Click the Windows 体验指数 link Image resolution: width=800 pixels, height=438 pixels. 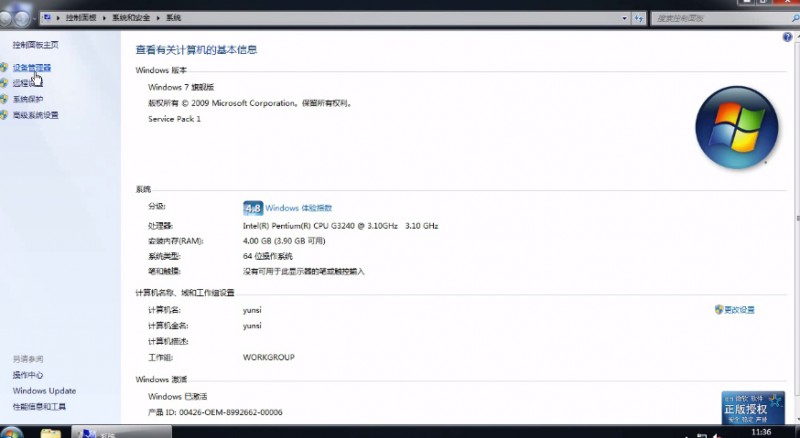[298, 208]
